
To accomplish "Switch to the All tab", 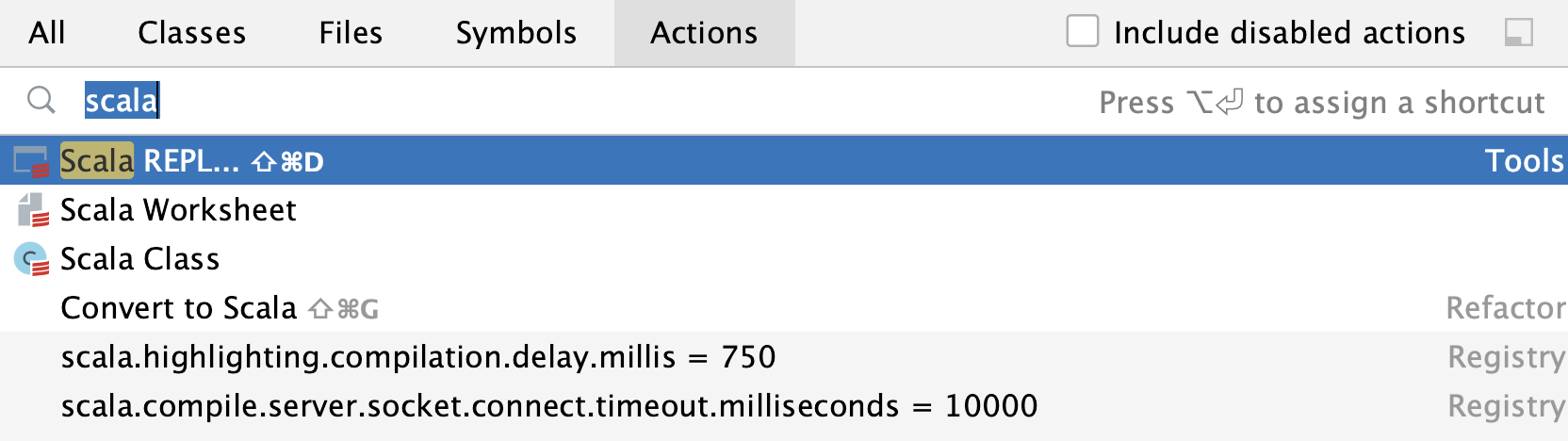I will pos(47,33).
